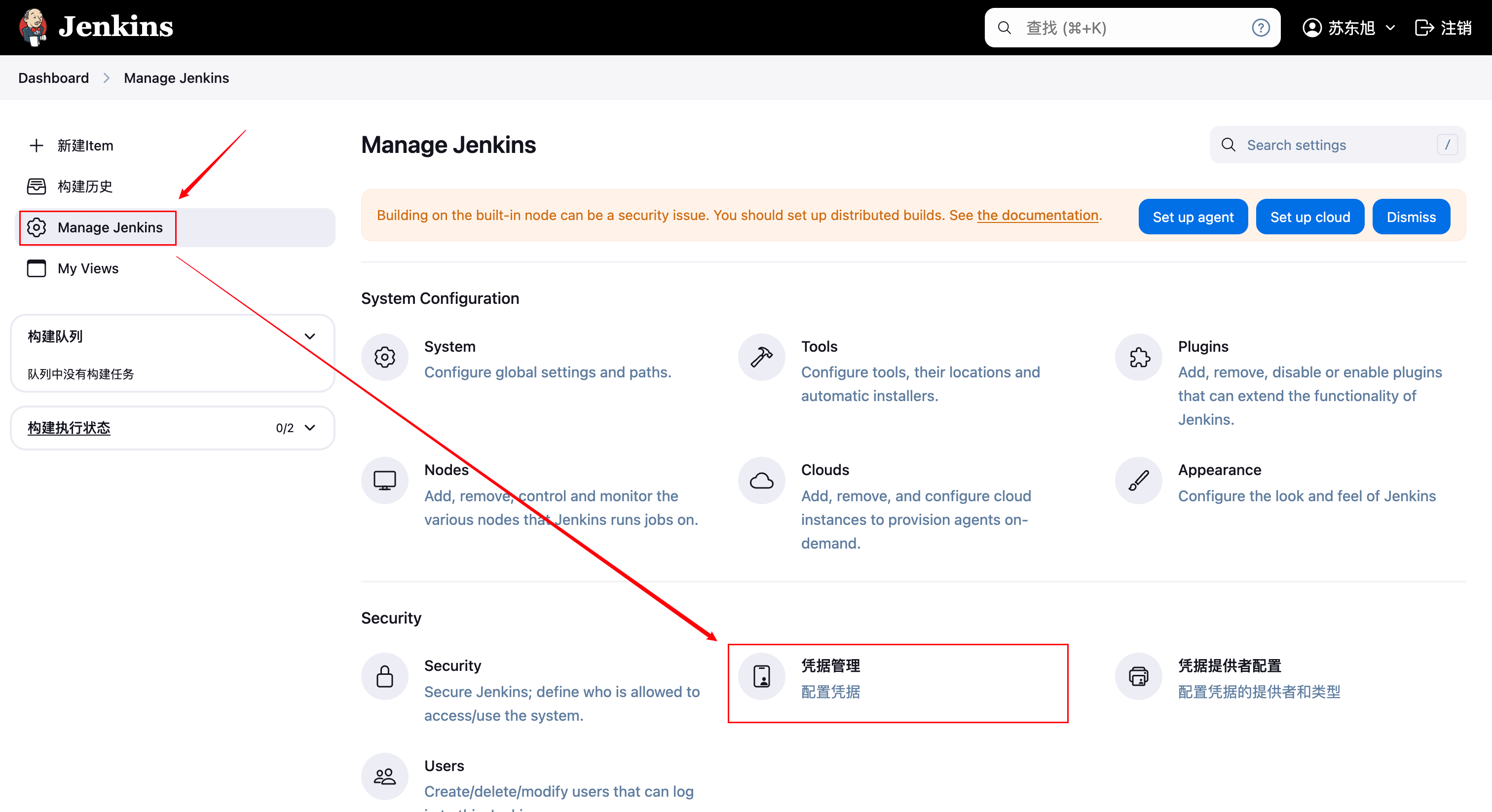Image resolution: width=1492 pixels, height=812 pixels.
Task: Click the Clouds settings title
Action: pyautogui.click(x=825, y=470)
